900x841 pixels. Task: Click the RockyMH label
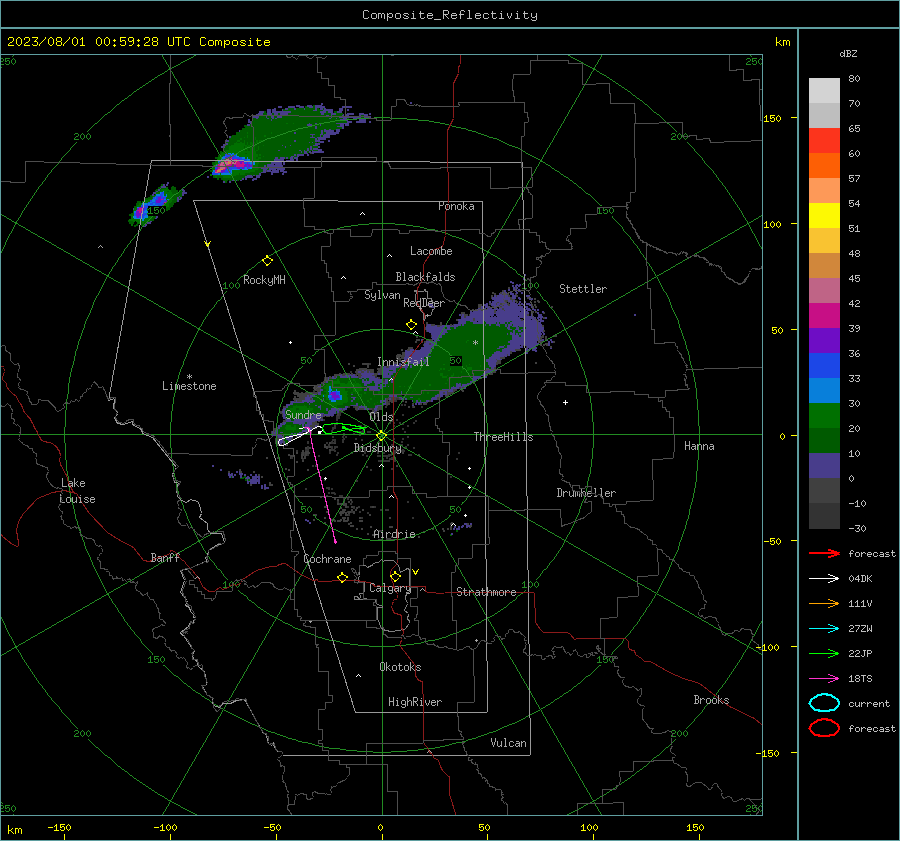pos(264,280)
